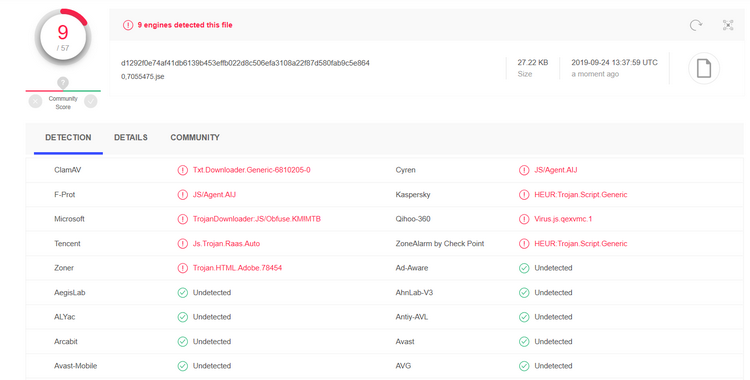Open the COMMUNITY tab
The width and height of the screenshot is (750, 380).
click(x=195, y=138)
